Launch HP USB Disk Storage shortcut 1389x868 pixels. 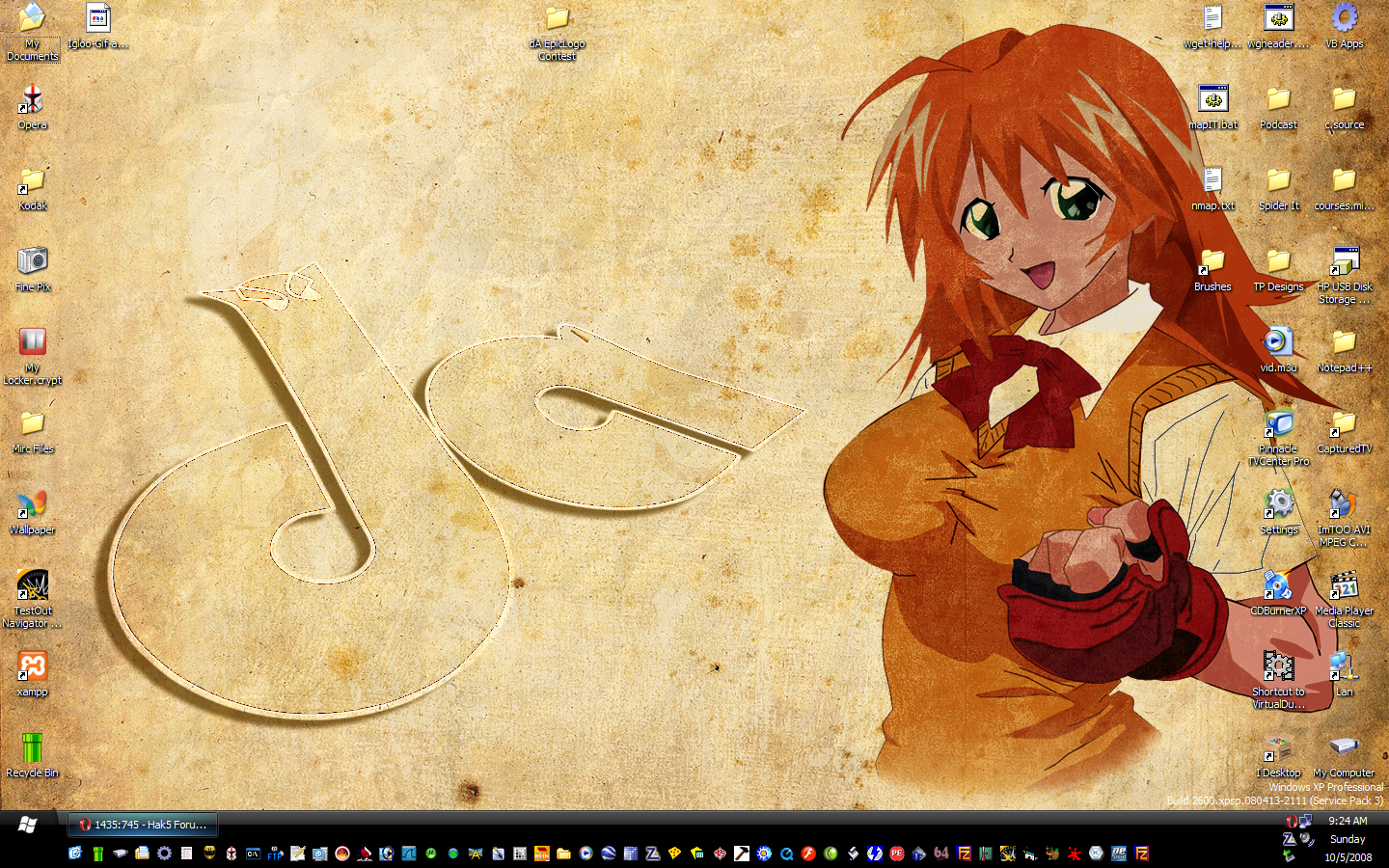click(1344, 275)
